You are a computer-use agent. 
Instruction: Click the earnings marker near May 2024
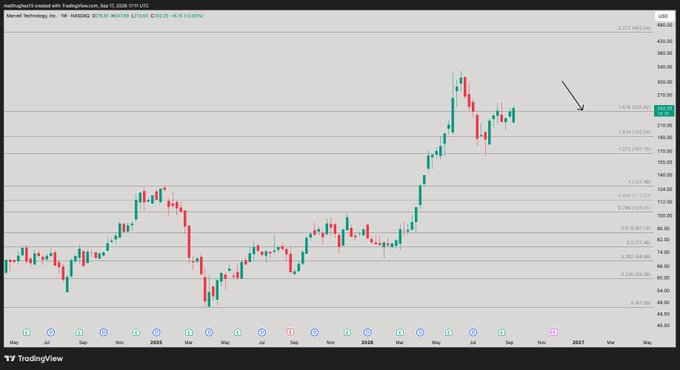click(26, 332)
